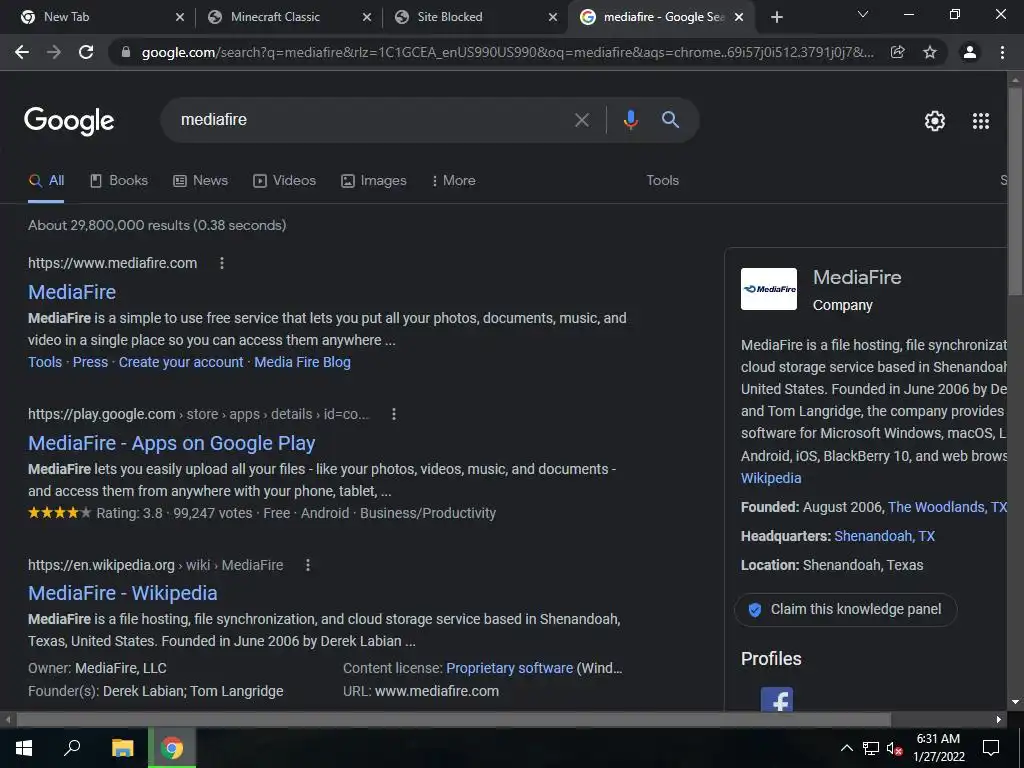Follow The Woodlands, TX link
This screenshot has height=768, width=1024.
947,507
